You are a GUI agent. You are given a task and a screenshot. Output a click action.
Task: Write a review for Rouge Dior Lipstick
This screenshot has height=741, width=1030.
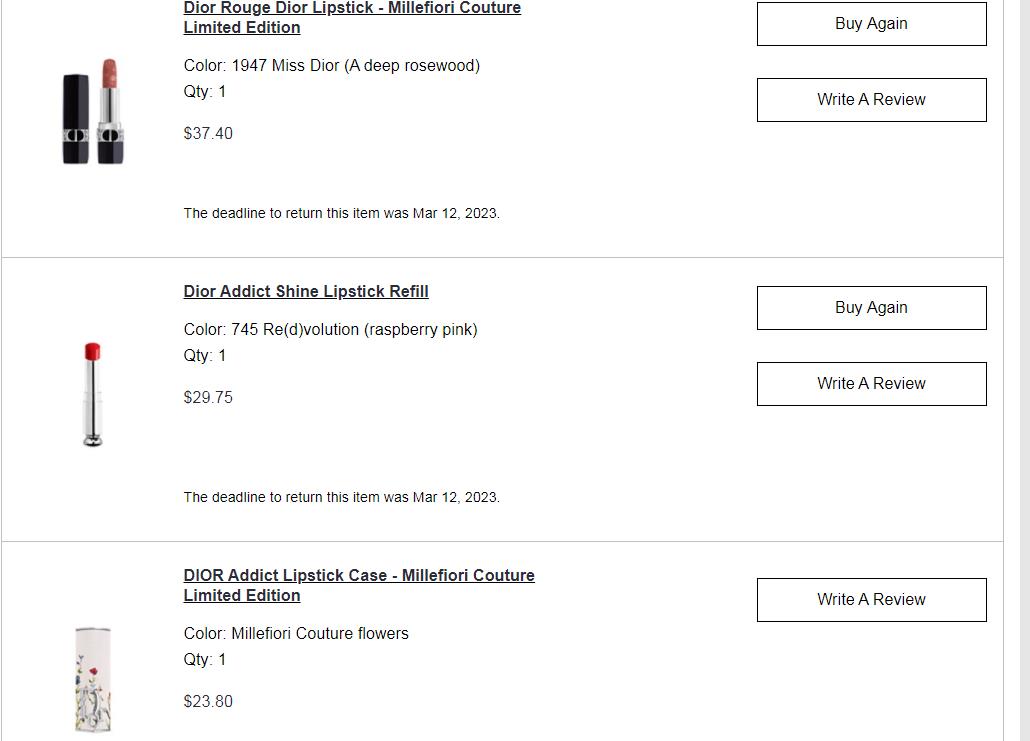(871, 100)
